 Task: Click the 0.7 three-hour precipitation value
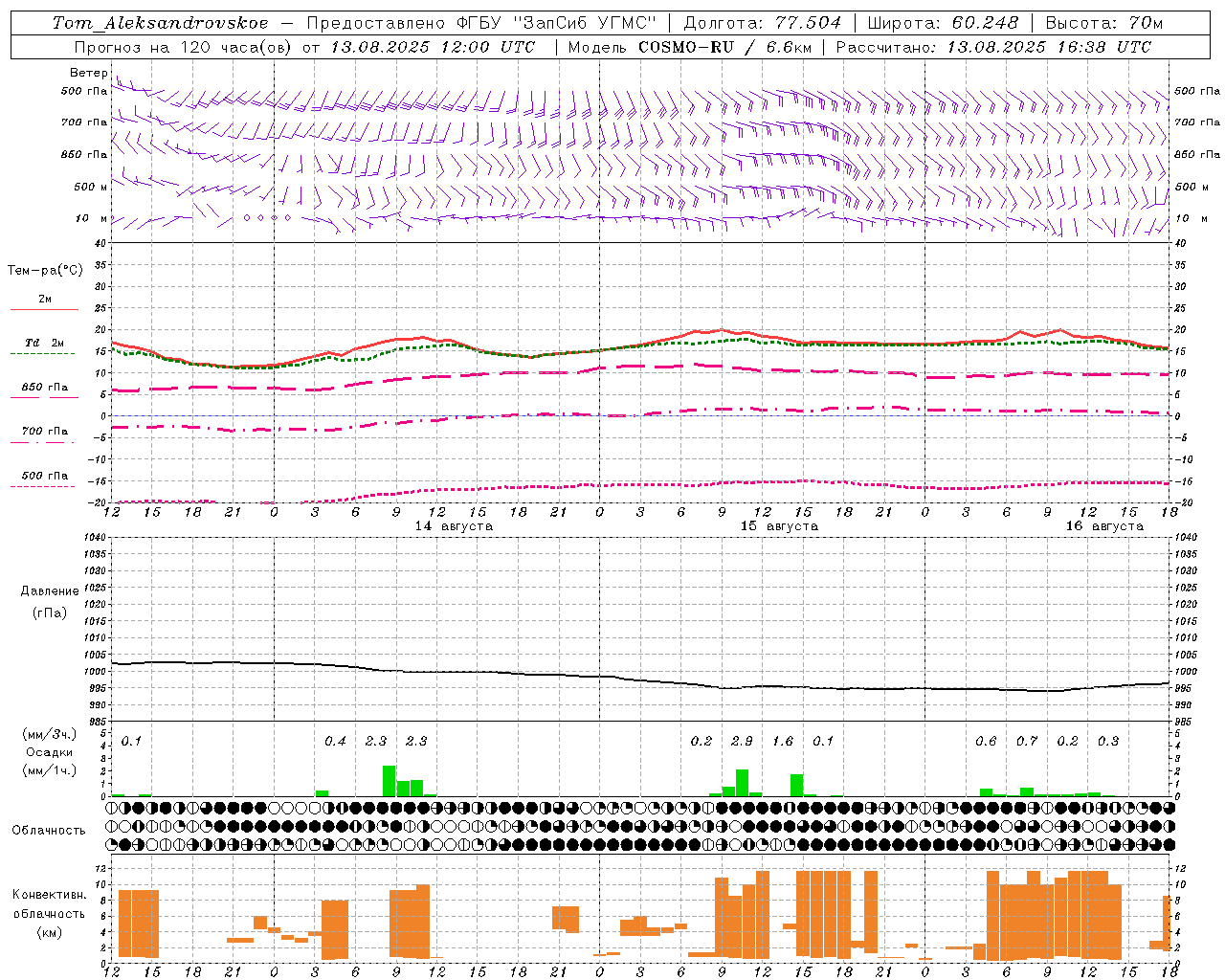point(1027,741)
